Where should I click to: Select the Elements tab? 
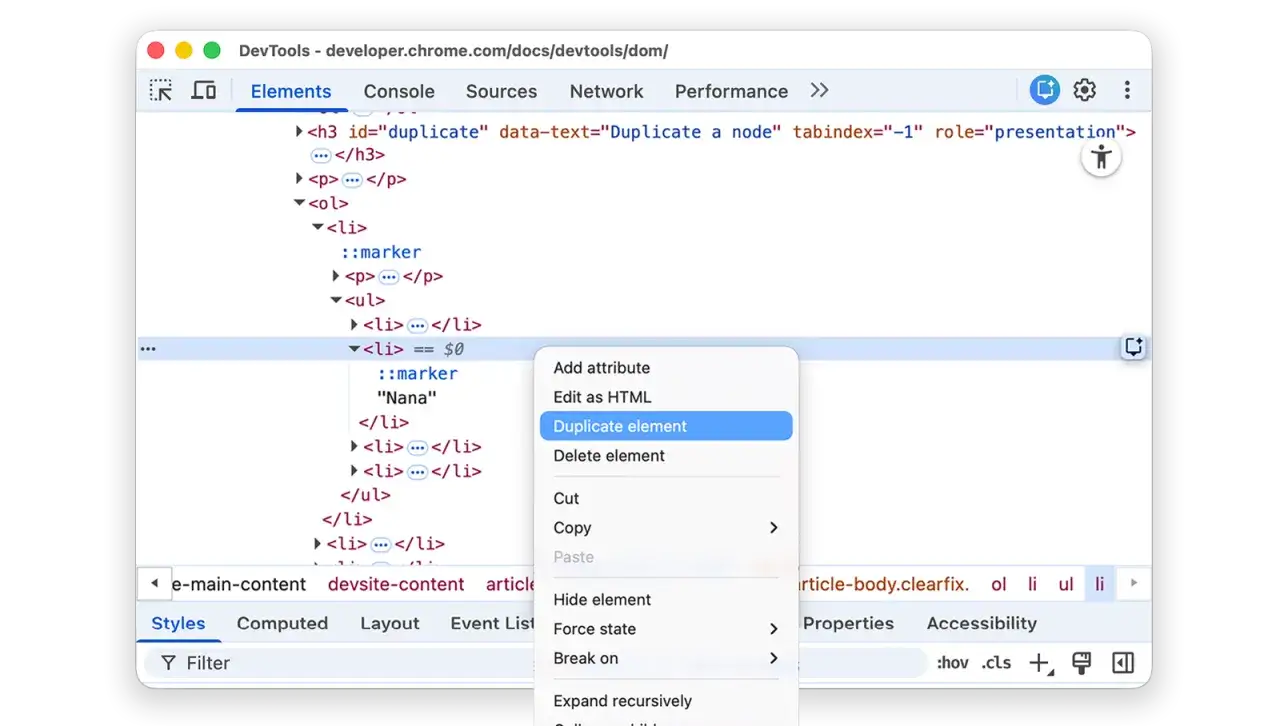pos(291,91)
